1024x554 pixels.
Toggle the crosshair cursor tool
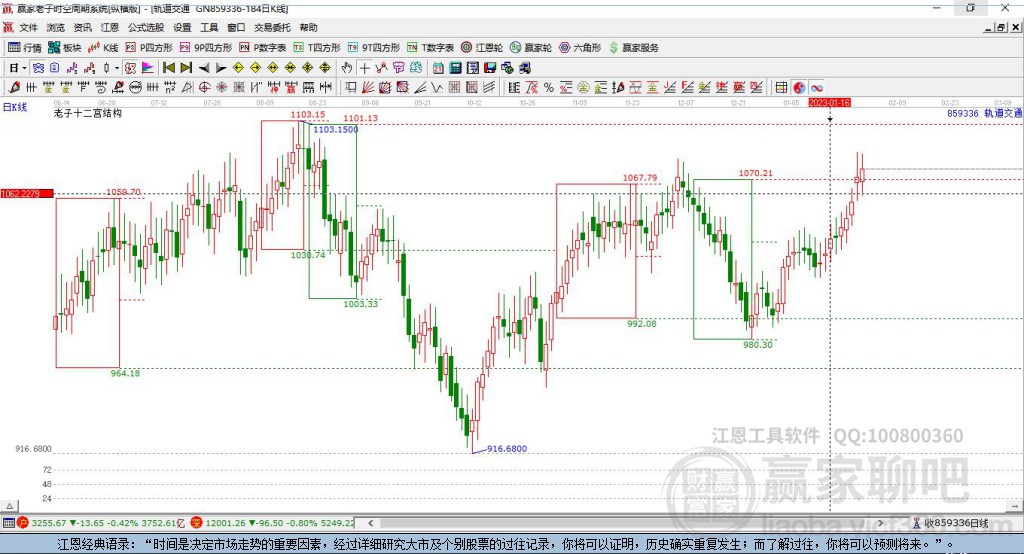click(365, 68)
